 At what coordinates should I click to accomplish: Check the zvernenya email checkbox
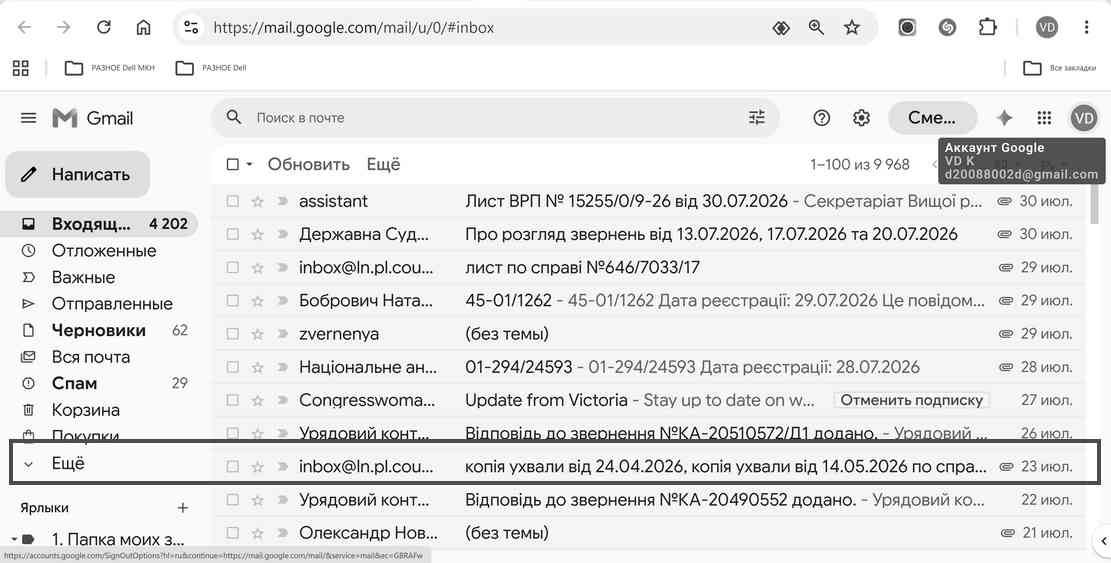232,334
